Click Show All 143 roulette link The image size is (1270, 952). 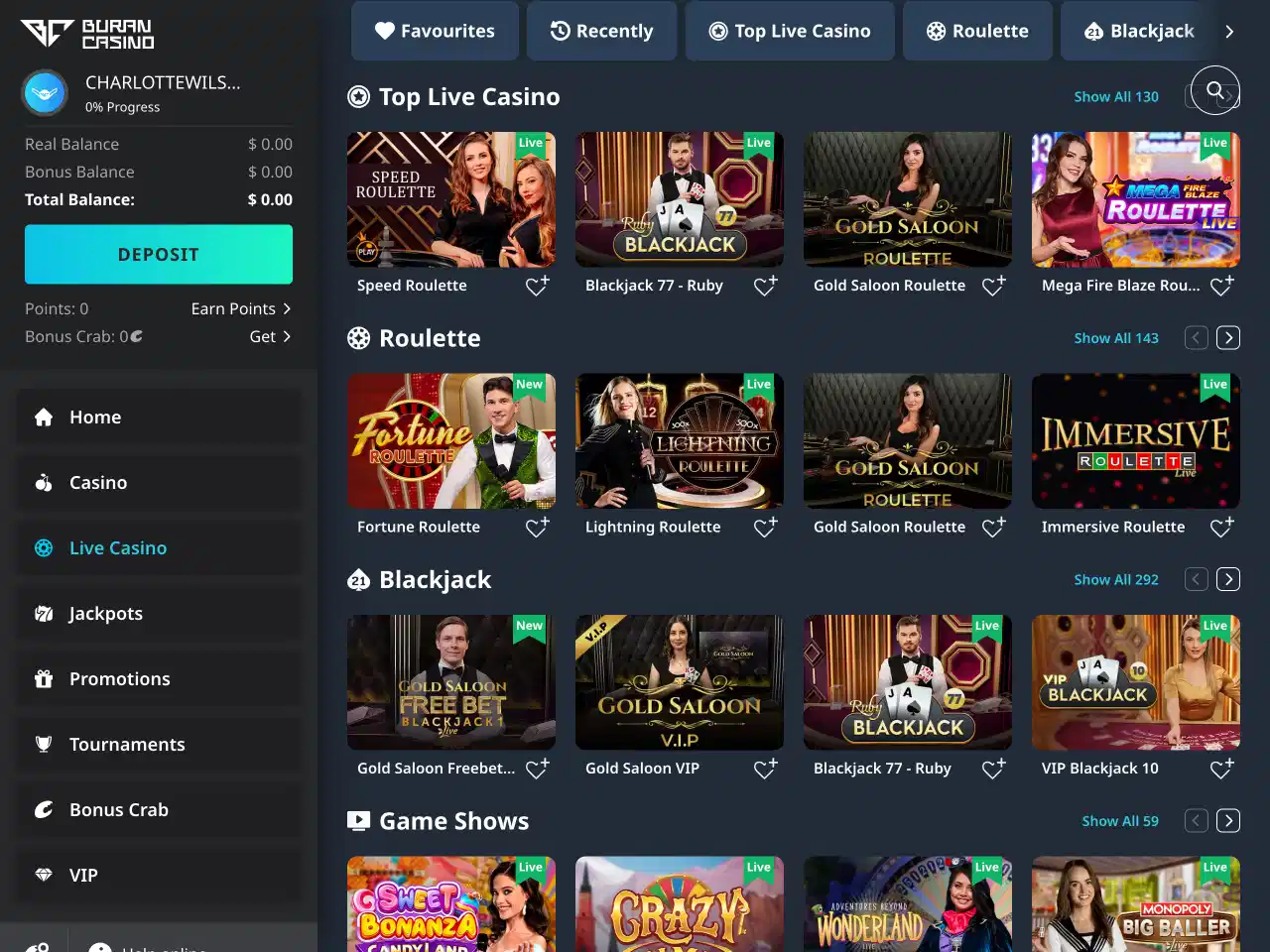1115,338
